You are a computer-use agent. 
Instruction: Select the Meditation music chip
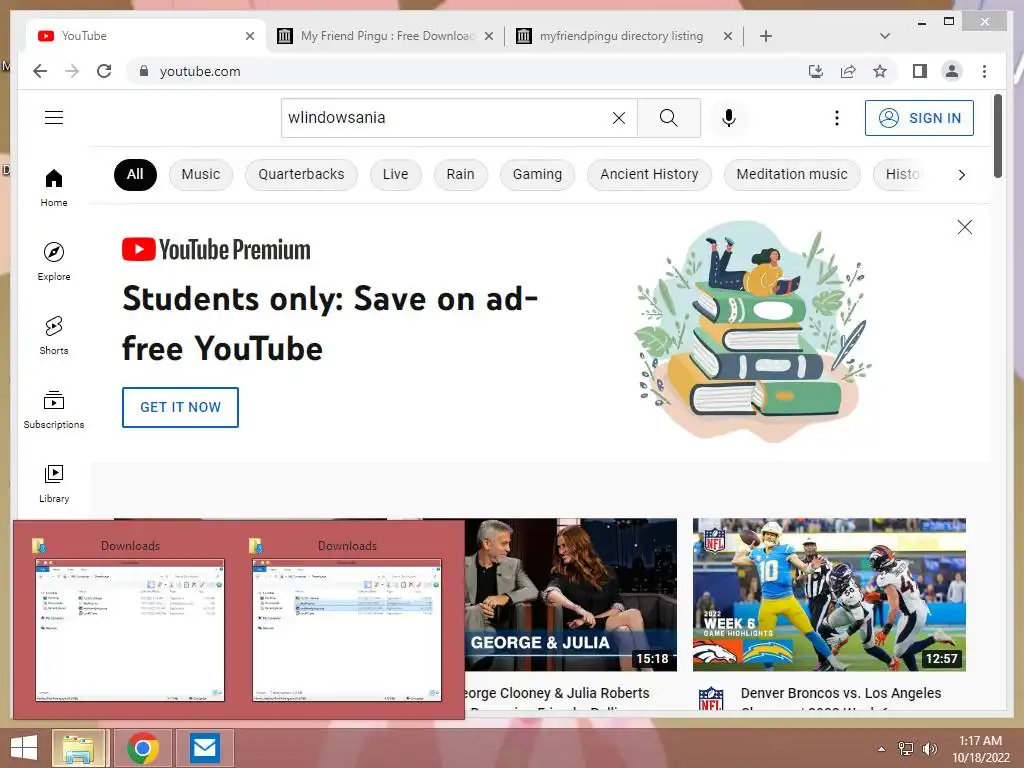click(x=792, y=174)
